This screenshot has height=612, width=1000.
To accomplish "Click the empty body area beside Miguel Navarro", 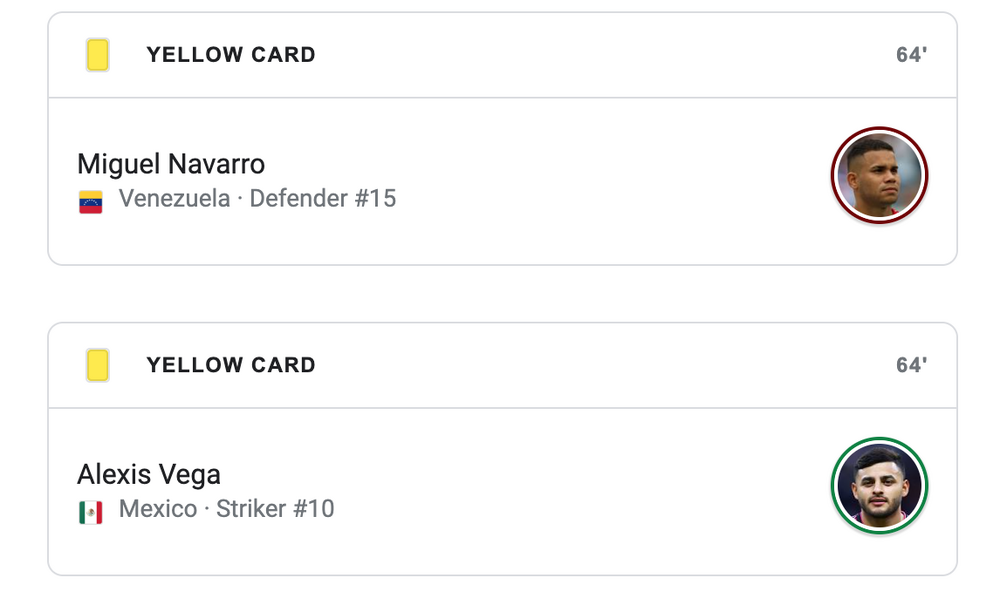I will click(x=600, y=181).
